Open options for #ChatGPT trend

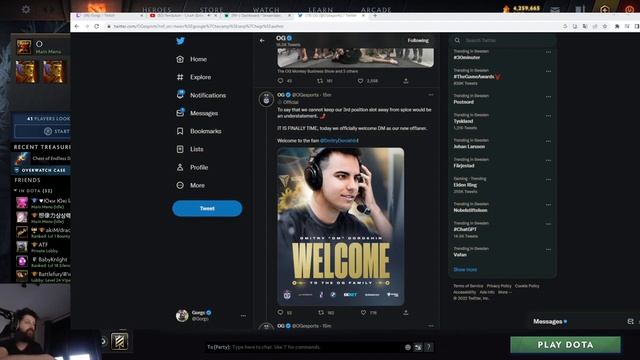(x=548, y=224)
